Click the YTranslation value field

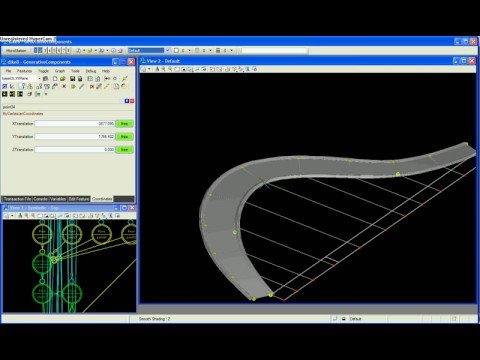(75, 137)
